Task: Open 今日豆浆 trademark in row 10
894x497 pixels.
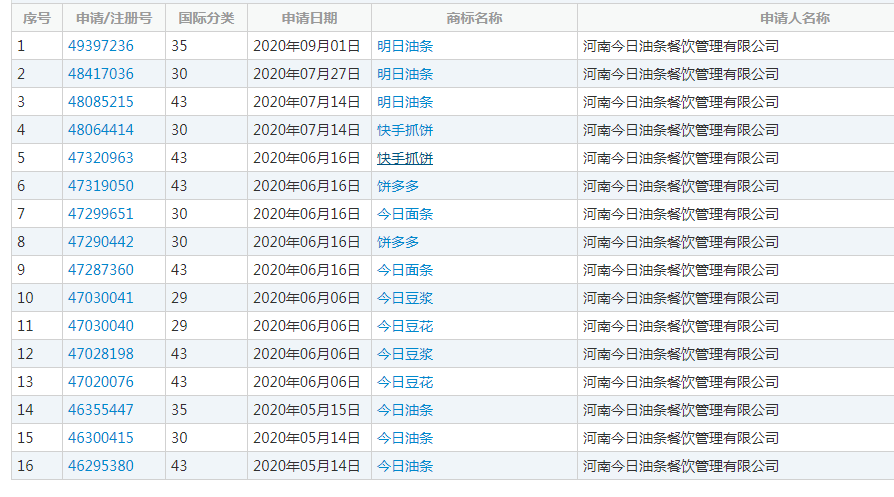Action: coord(405,298)
